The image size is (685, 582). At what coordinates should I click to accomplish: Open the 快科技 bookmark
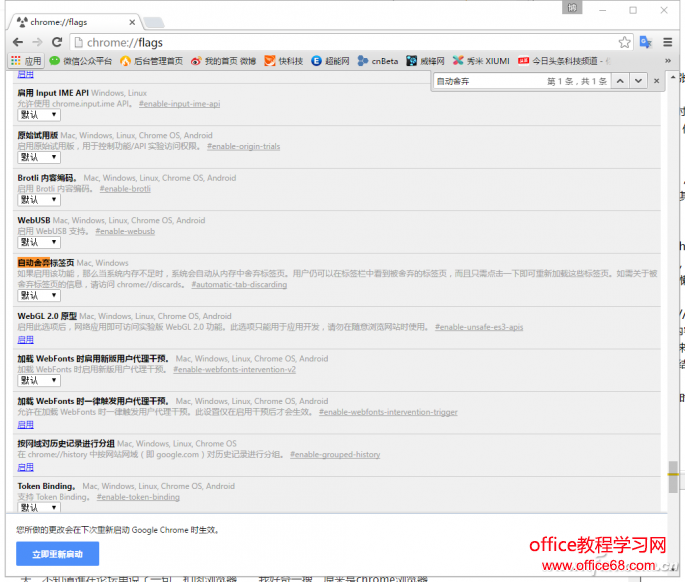tap(284, 61)
